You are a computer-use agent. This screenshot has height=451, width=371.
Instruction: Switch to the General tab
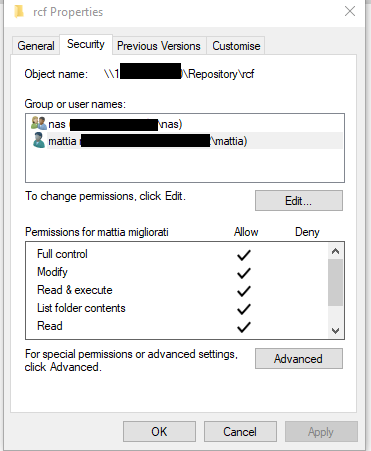pos(36,46)
